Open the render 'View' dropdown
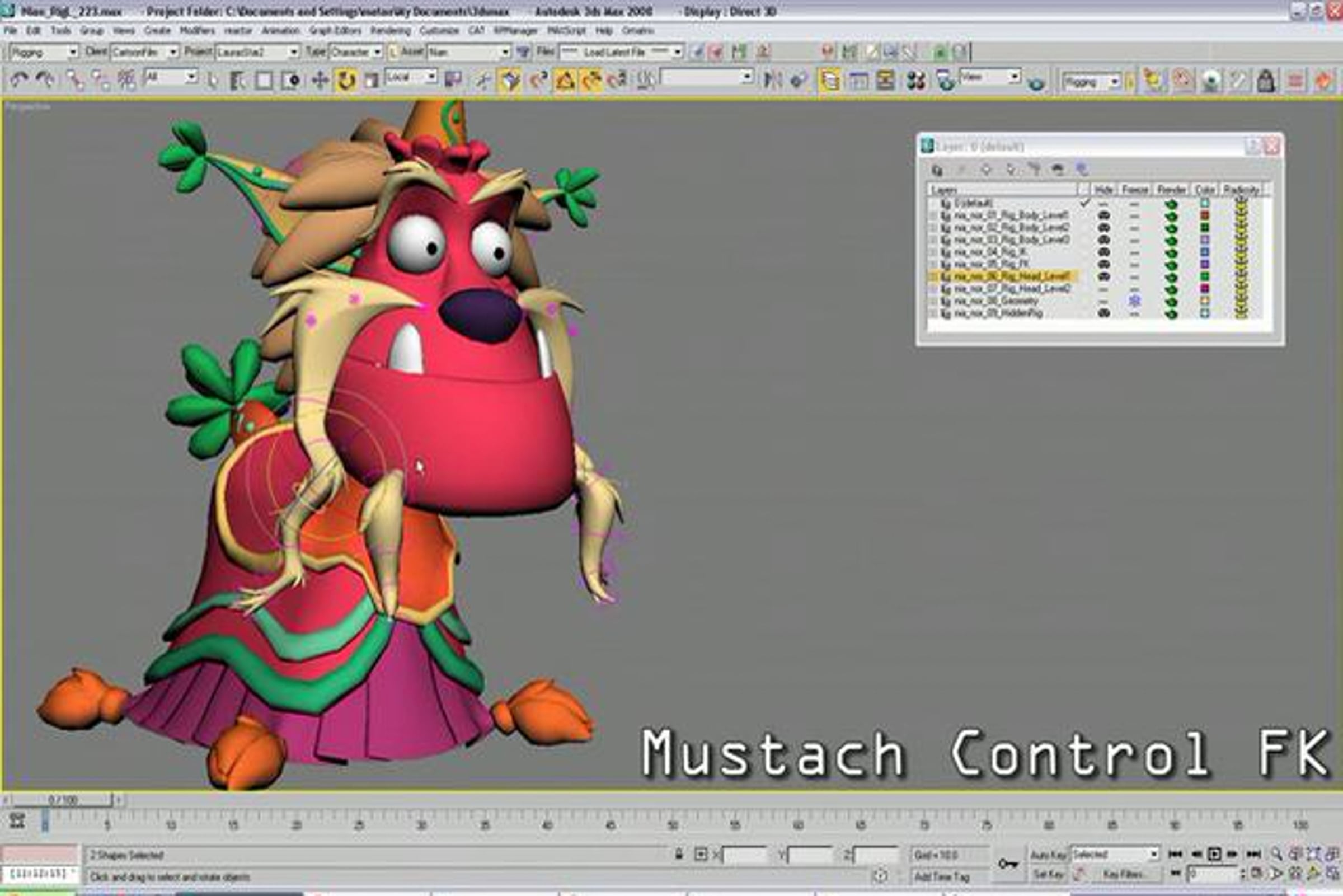This screenshot has width=1343, height=896. coord(990,76)
